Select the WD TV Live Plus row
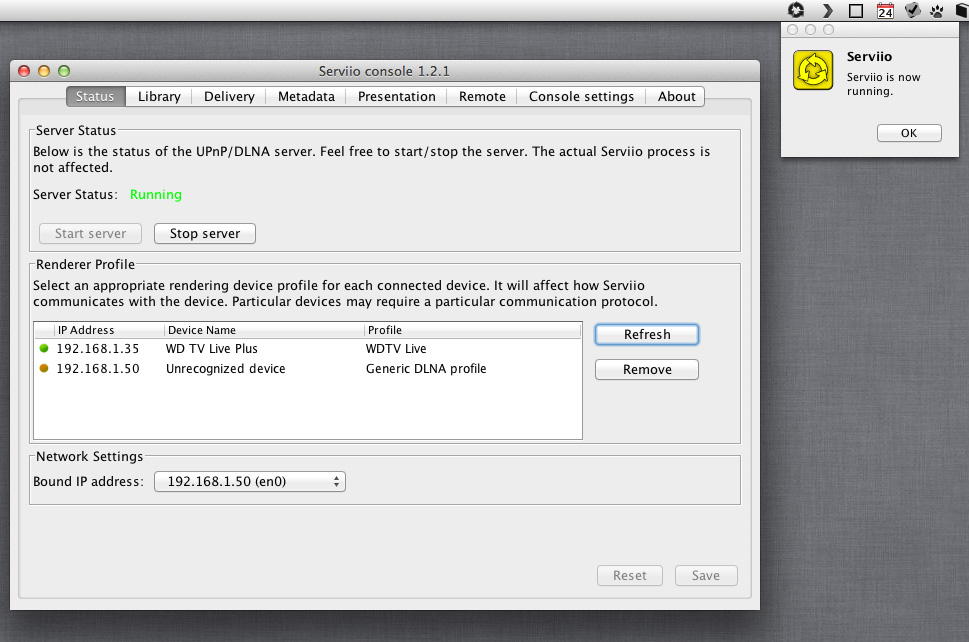 point(308,348)
